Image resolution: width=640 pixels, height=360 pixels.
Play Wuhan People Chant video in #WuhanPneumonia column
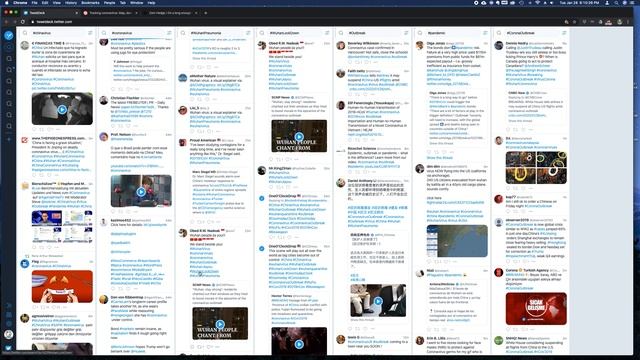tap(220, 324)
